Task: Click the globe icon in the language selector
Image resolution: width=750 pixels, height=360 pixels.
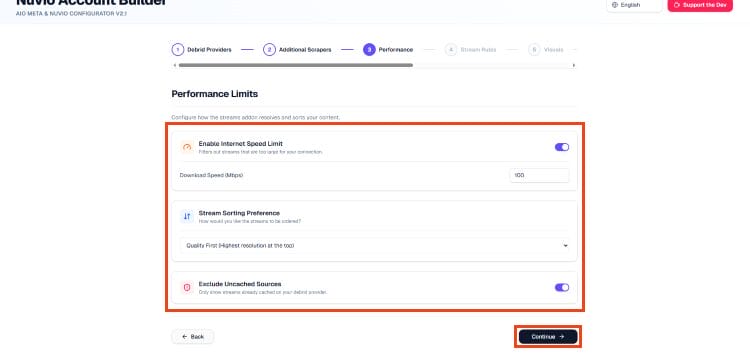Action: pos(615,5)
